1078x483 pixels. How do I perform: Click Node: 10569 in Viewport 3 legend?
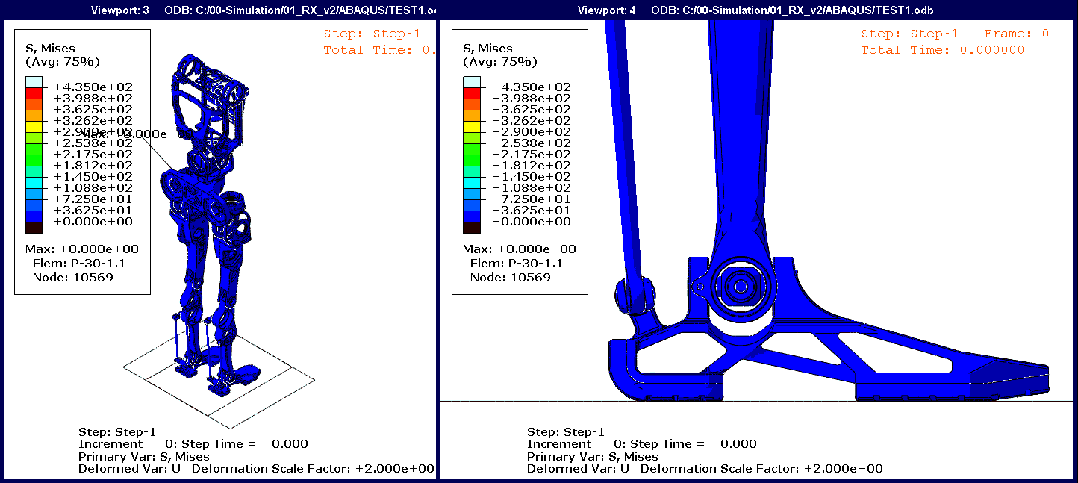tap(73, 277)
